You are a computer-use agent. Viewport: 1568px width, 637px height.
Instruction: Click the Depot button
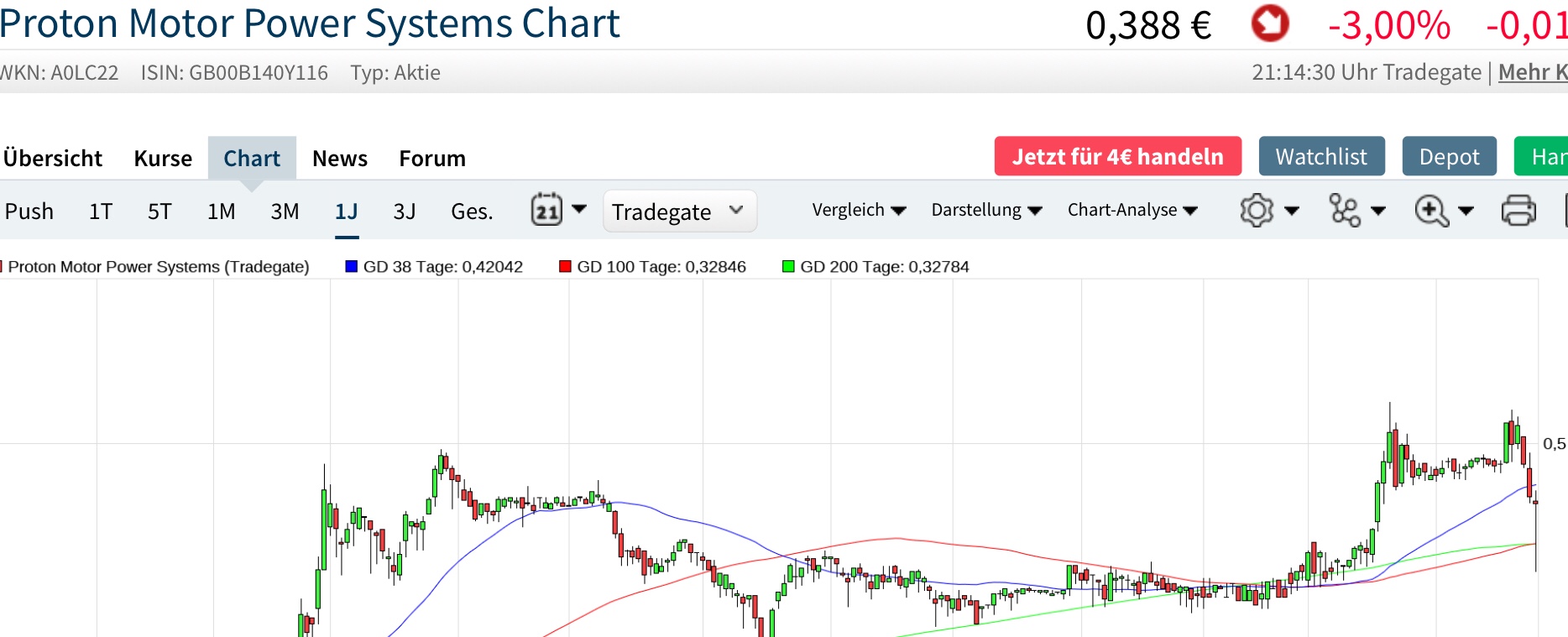pos(1449,157)
